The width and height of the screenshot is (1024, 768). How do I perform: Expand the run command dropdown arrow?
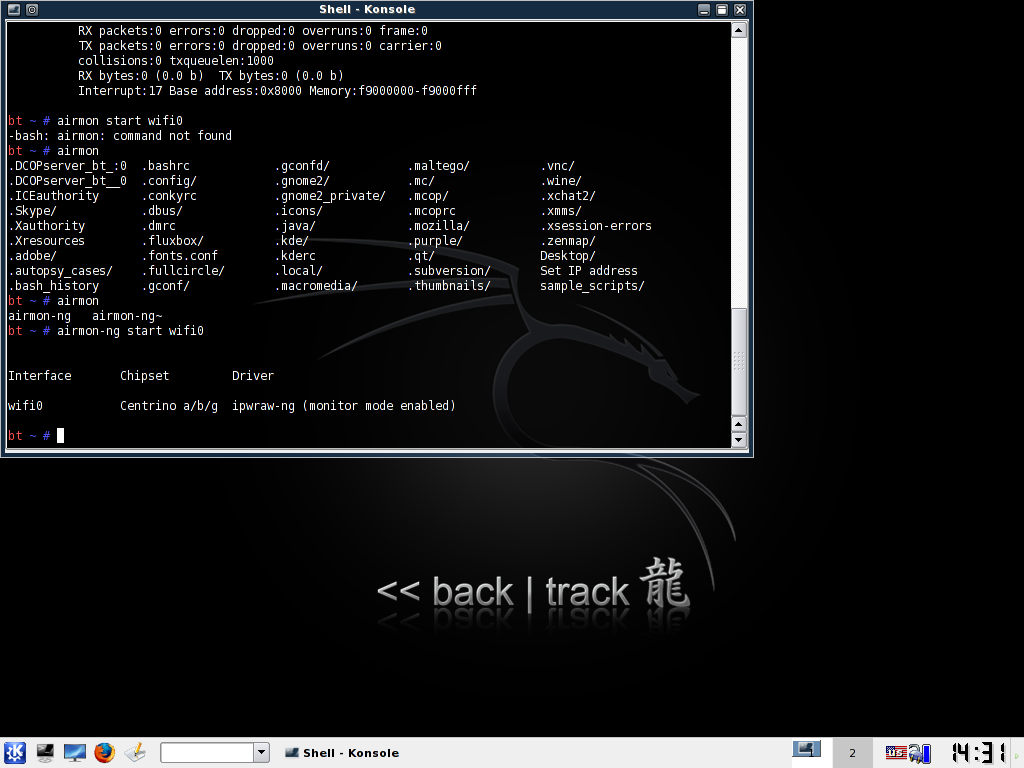[x=261, y=752]
